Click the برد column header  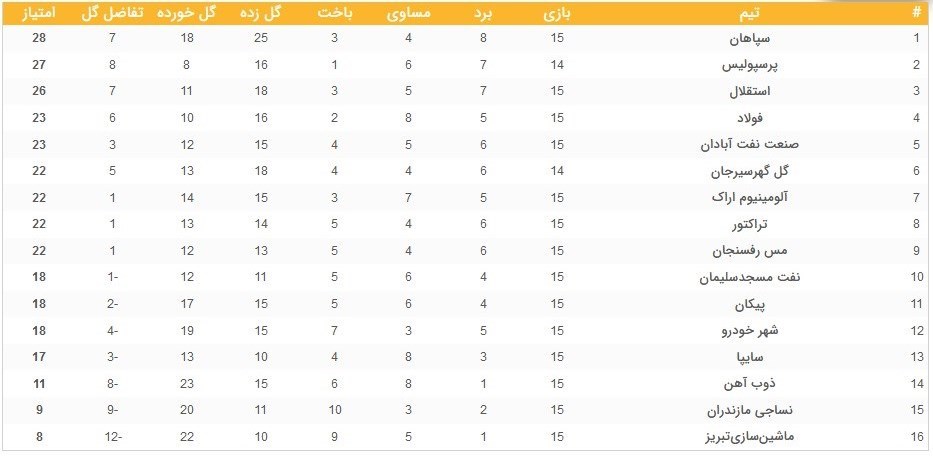tap(484, 13)
